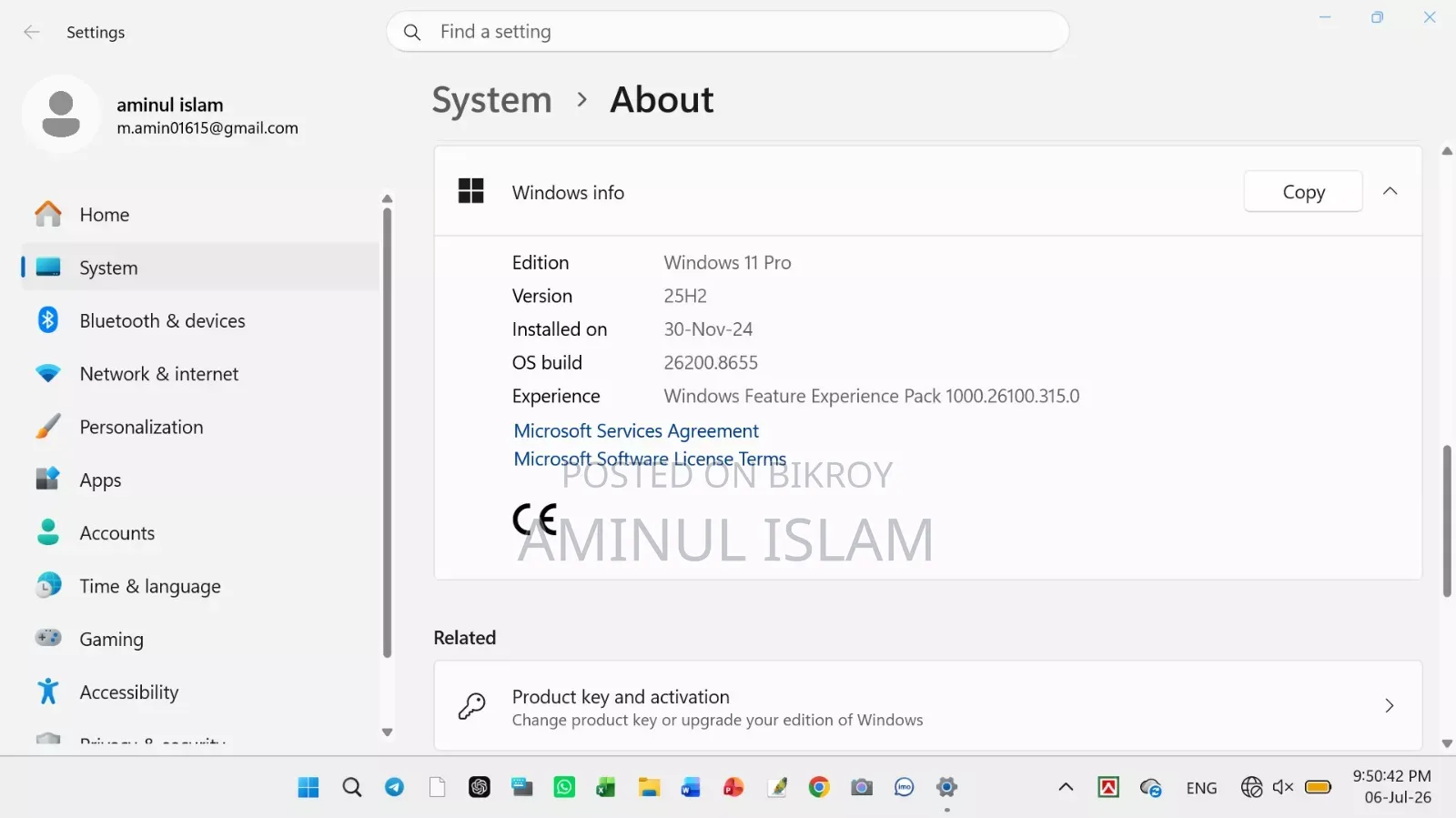Open Product key and activation
Screen dimensions: 1456x818
click(928, 706)
